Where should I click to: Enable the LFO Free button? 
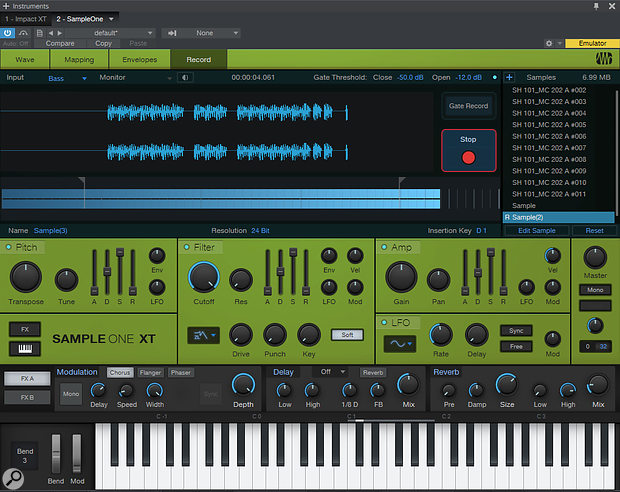point(516,346)
